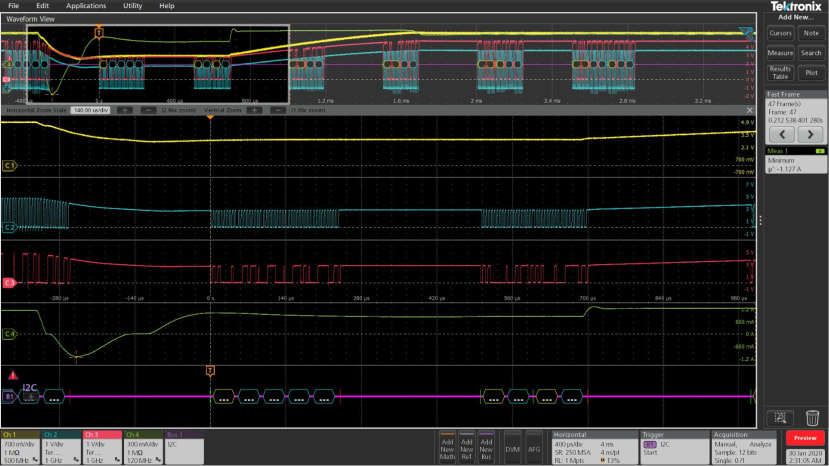Click the Waveform View title
Screen dimensions: 829x466
tap(30, 19)
